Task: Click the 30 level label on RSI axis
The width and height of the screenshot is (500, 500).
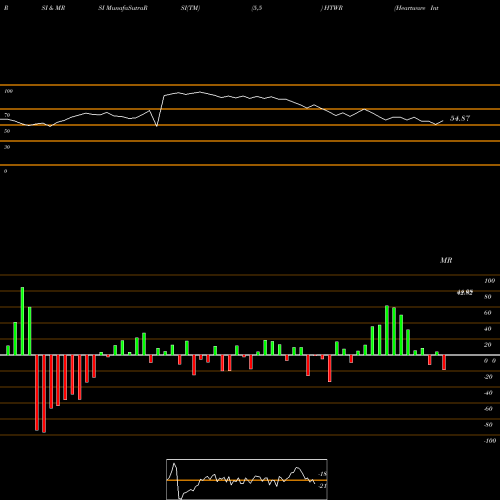Action: pyautogui.click(x=7, y=147)
